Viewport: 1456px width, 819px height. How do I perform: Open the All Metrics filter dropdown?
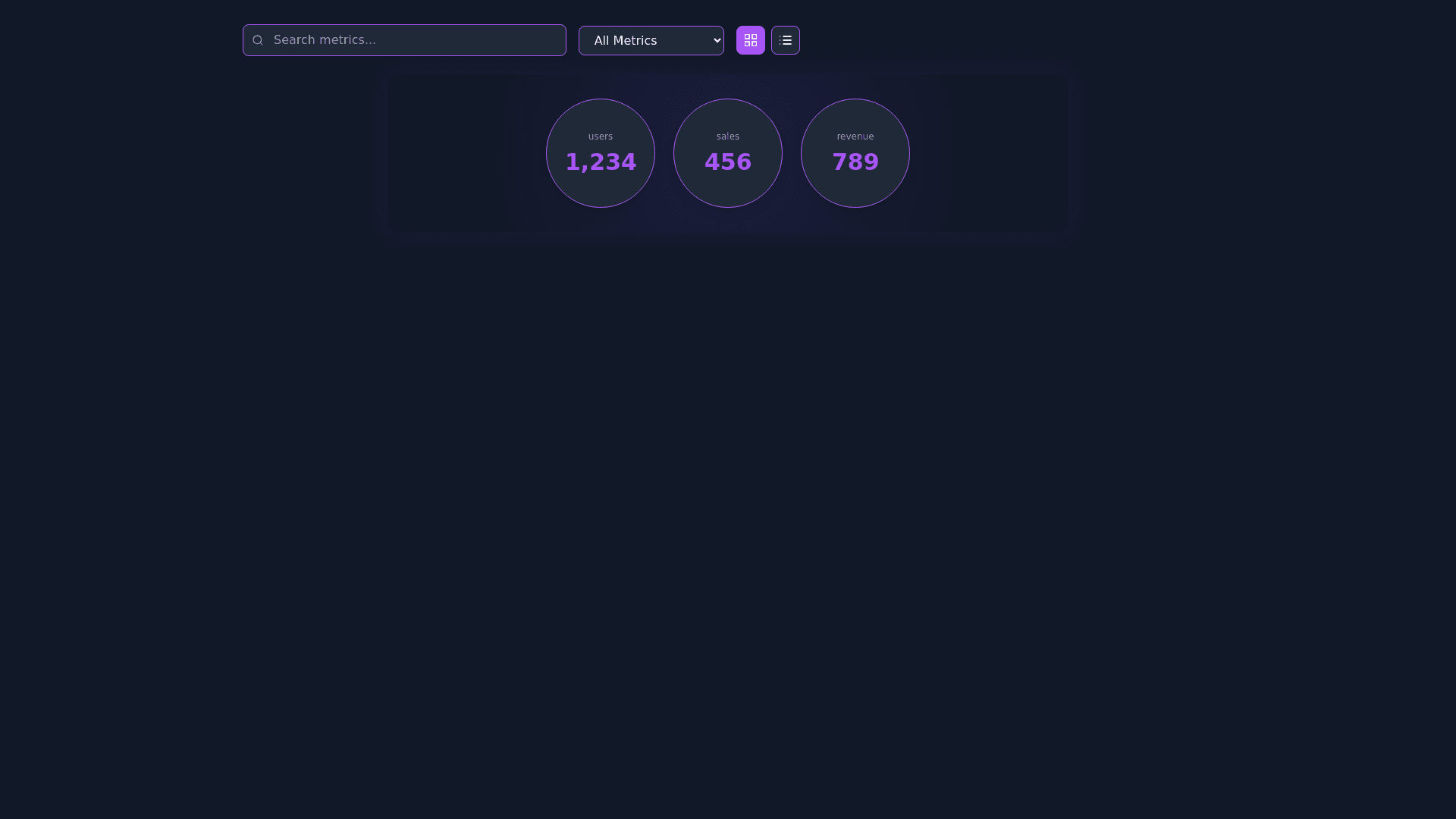point(651,40)
